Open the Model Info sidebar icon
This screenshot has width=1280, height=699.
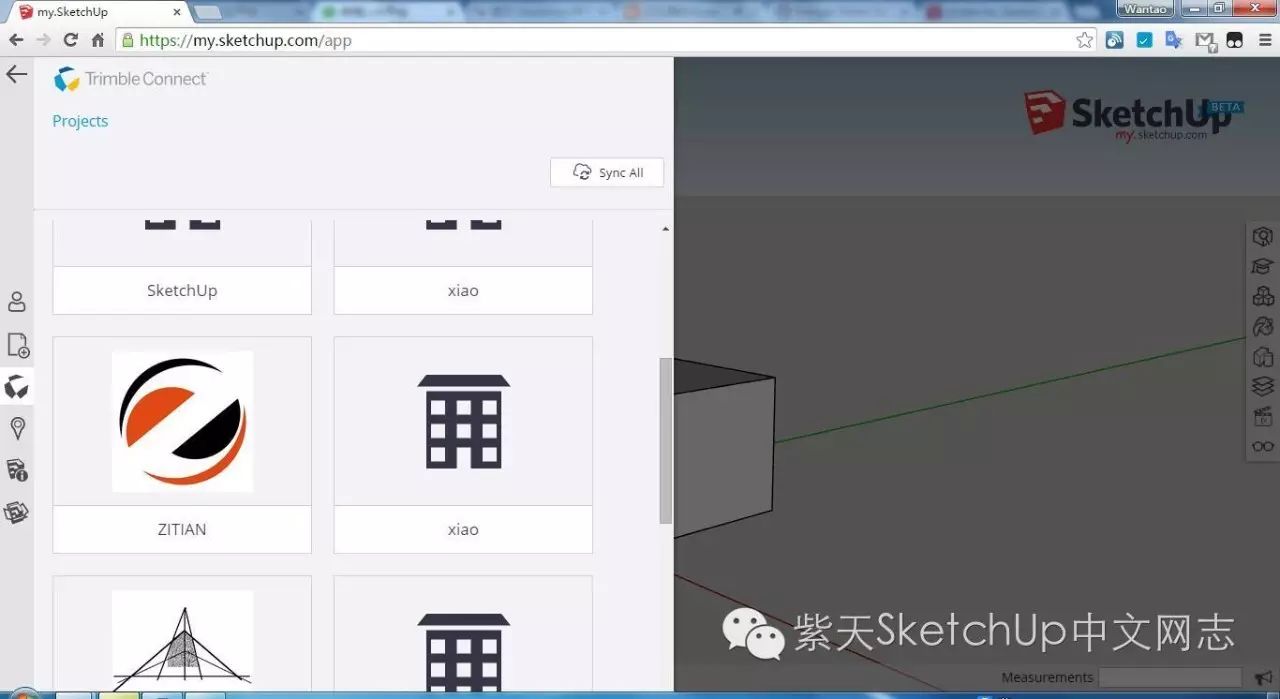pyautogui.click(x=17, y=471)
